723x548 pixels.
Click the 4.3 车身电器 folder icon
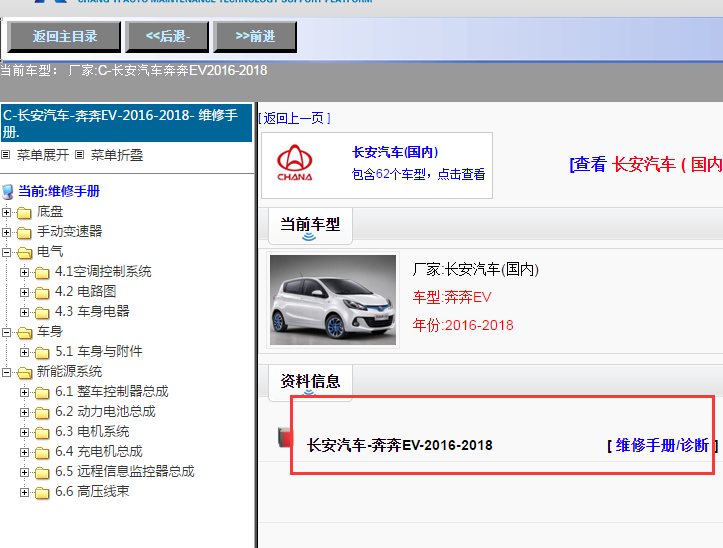coord(42,312)
